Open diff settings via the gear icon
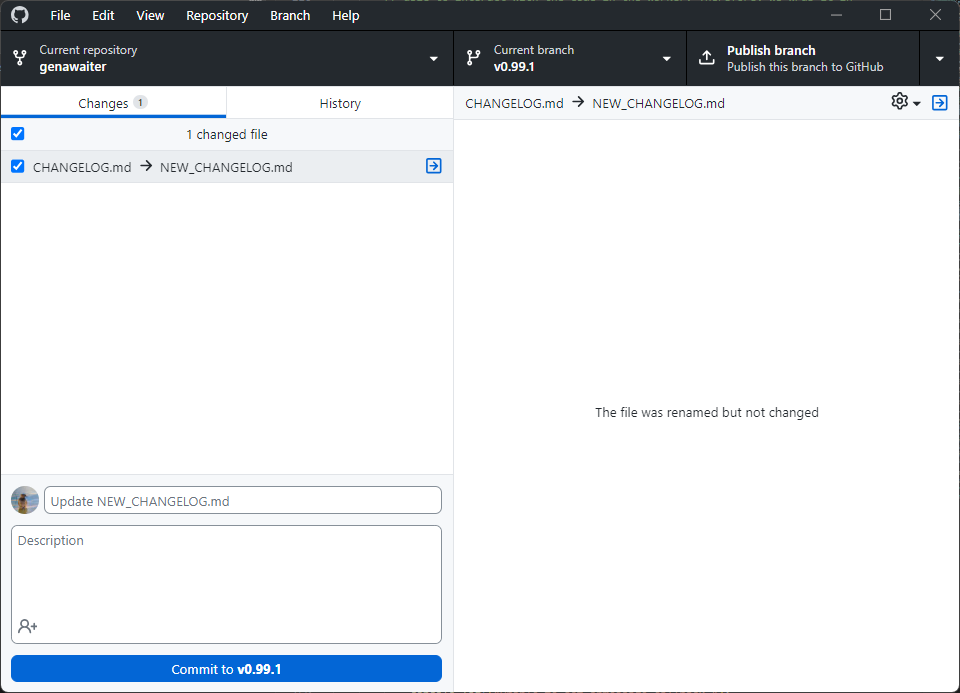Viewport: 960px width, 693px height. coord(899,102)
